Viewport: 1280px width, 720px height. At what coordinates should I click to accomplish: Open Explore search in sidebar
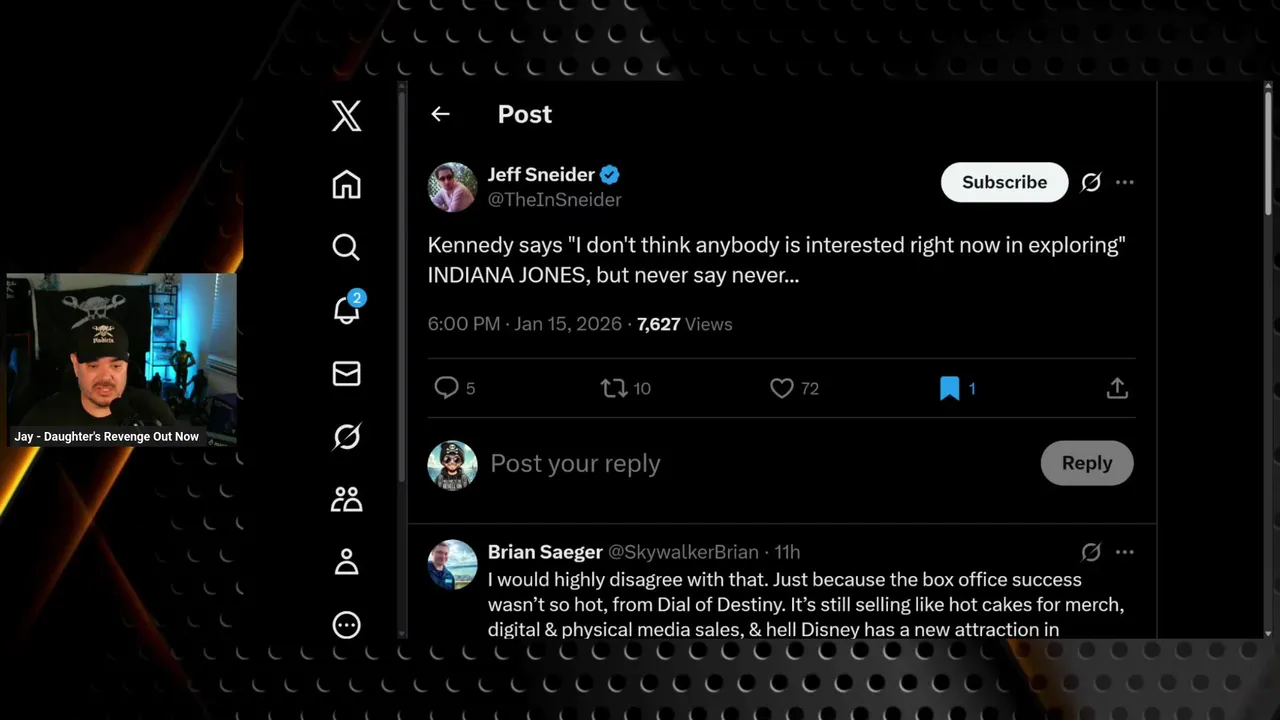346,247
